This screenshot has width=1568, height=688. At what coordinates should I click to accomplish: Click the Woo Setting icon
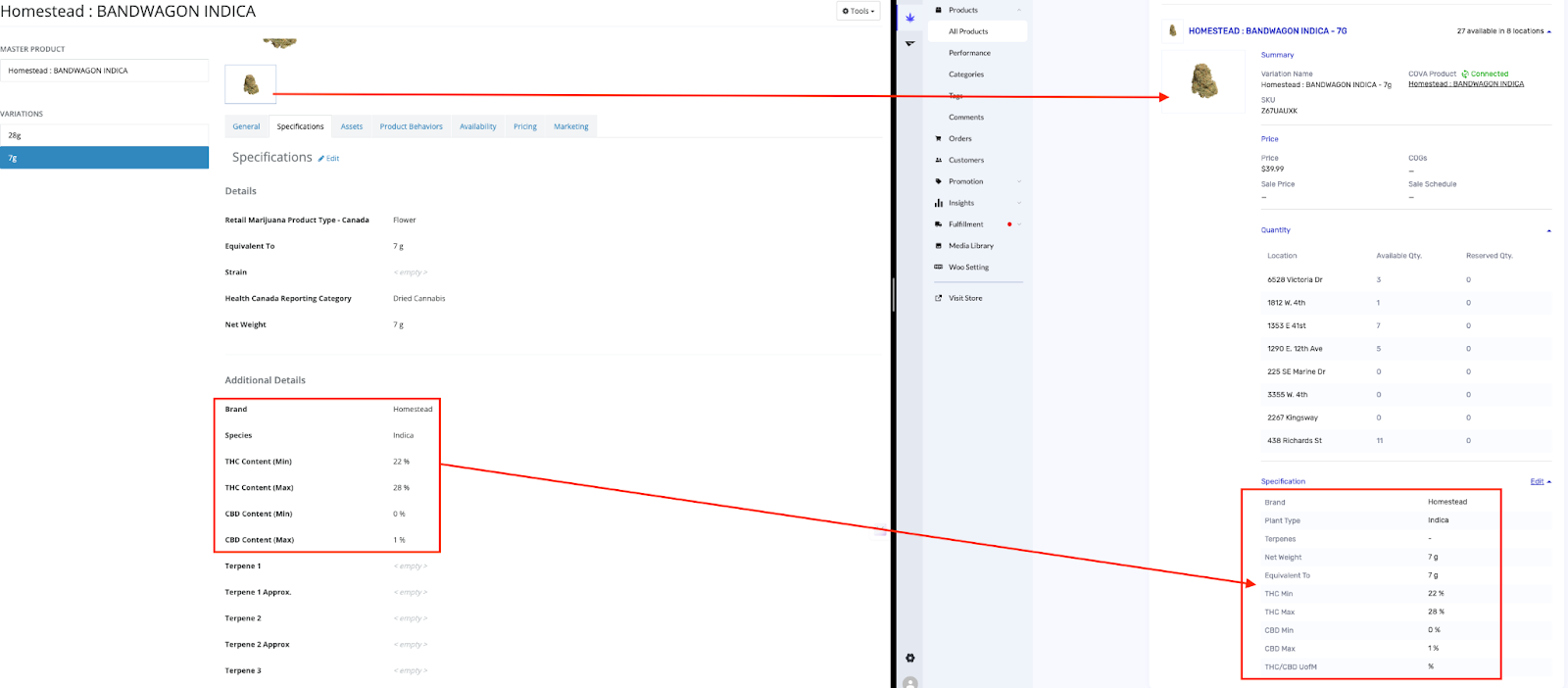pyautogui.click(x=938, y=267)
